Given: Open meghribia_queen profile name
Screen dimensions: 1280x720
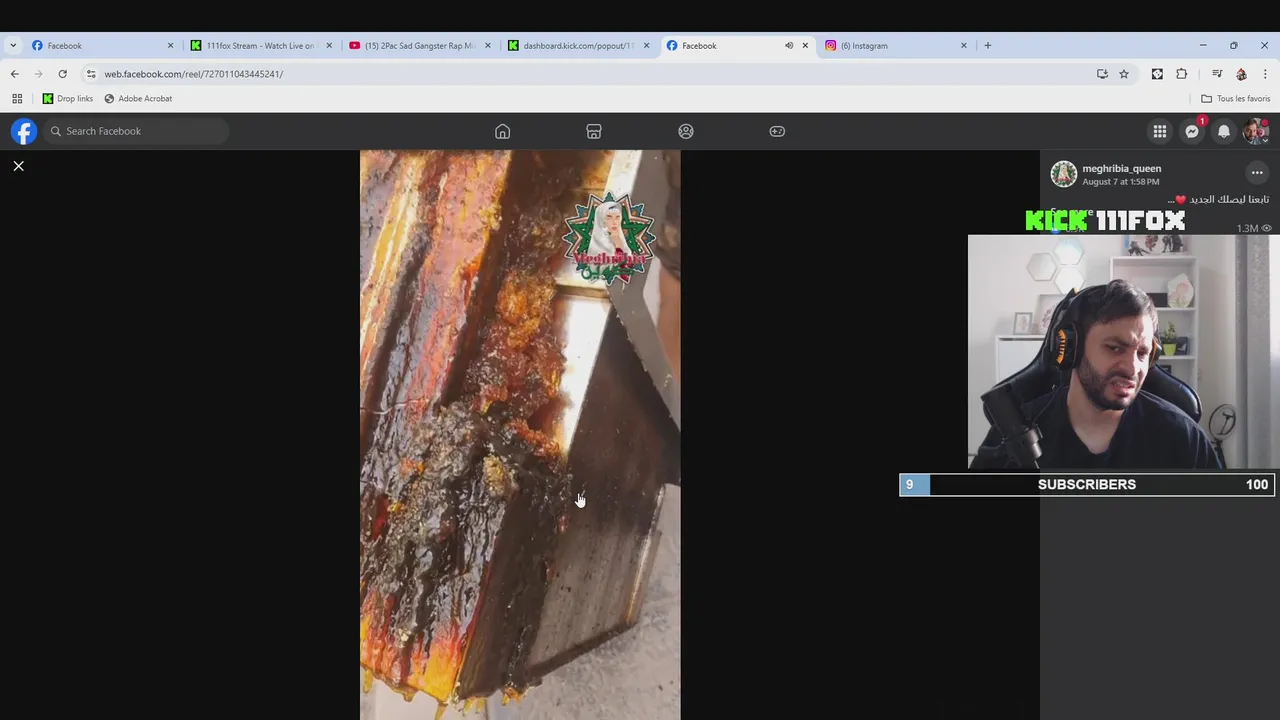Looking at the screenshot, I should tap(1121, 168).
